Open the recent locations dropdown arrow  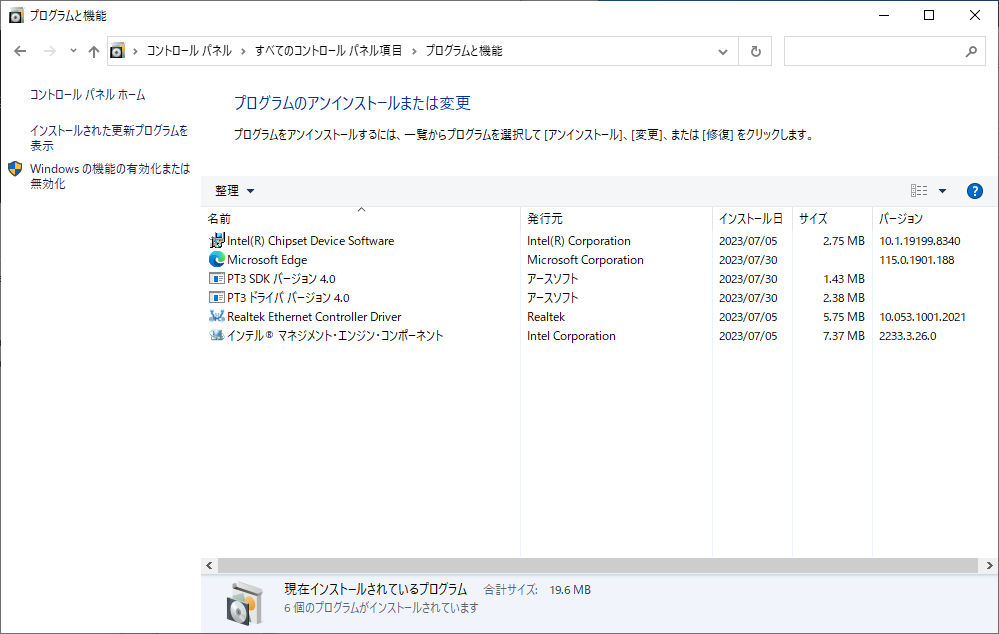pos(73,51)
